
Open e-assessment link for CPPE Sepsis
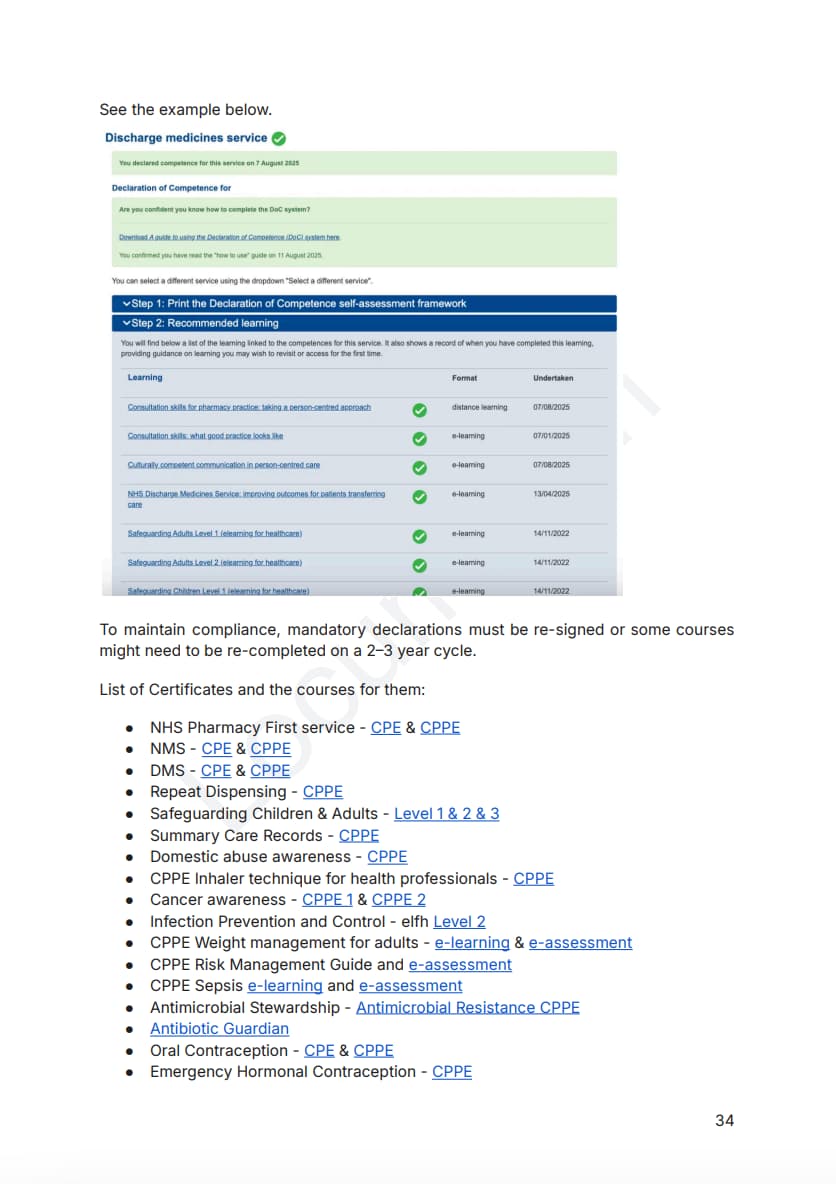click(x=410, y=986)
